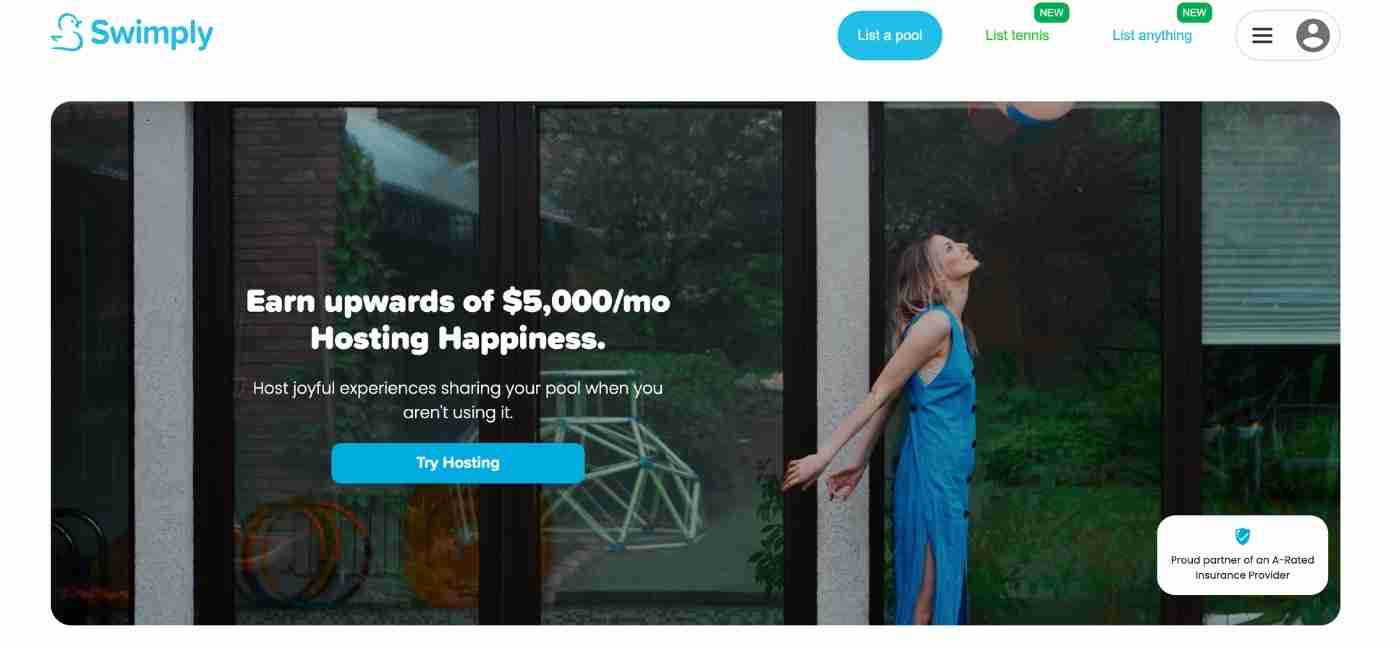
Task: Click the Try Hosting button
Action: [x=458, y=463]
